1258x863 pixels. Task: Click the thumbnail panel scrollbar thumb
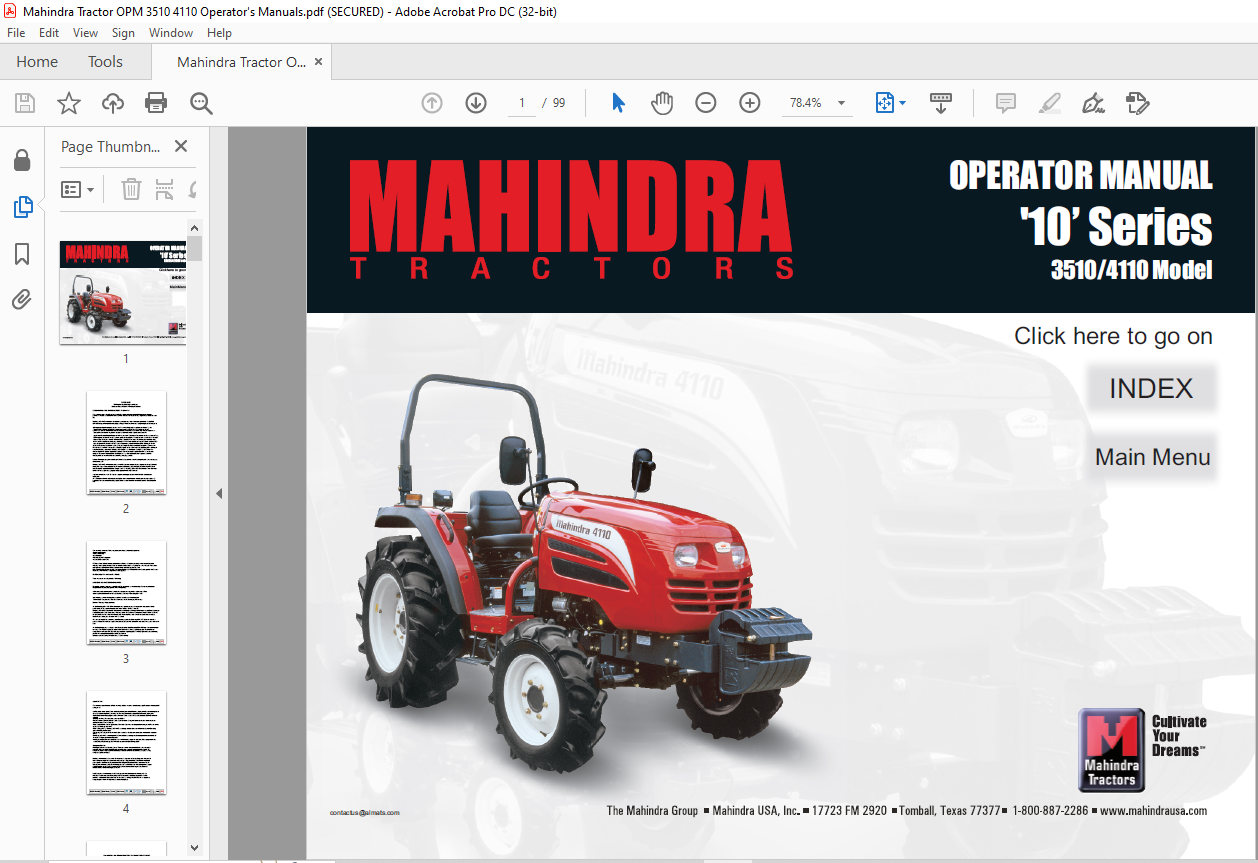[195, 248]
